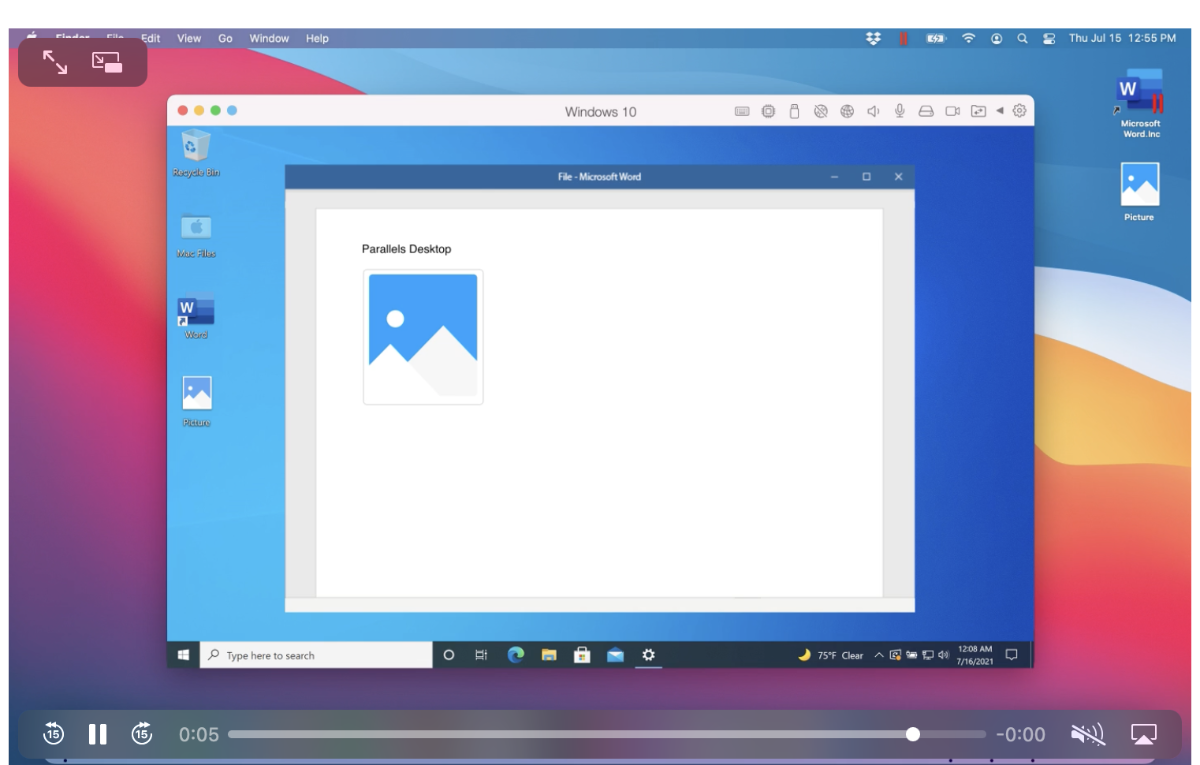Screen dimensions: 1200x765
Task: Select Microsoft Word.lnc icon on Mac desktop
Action: coord(1140,103)
